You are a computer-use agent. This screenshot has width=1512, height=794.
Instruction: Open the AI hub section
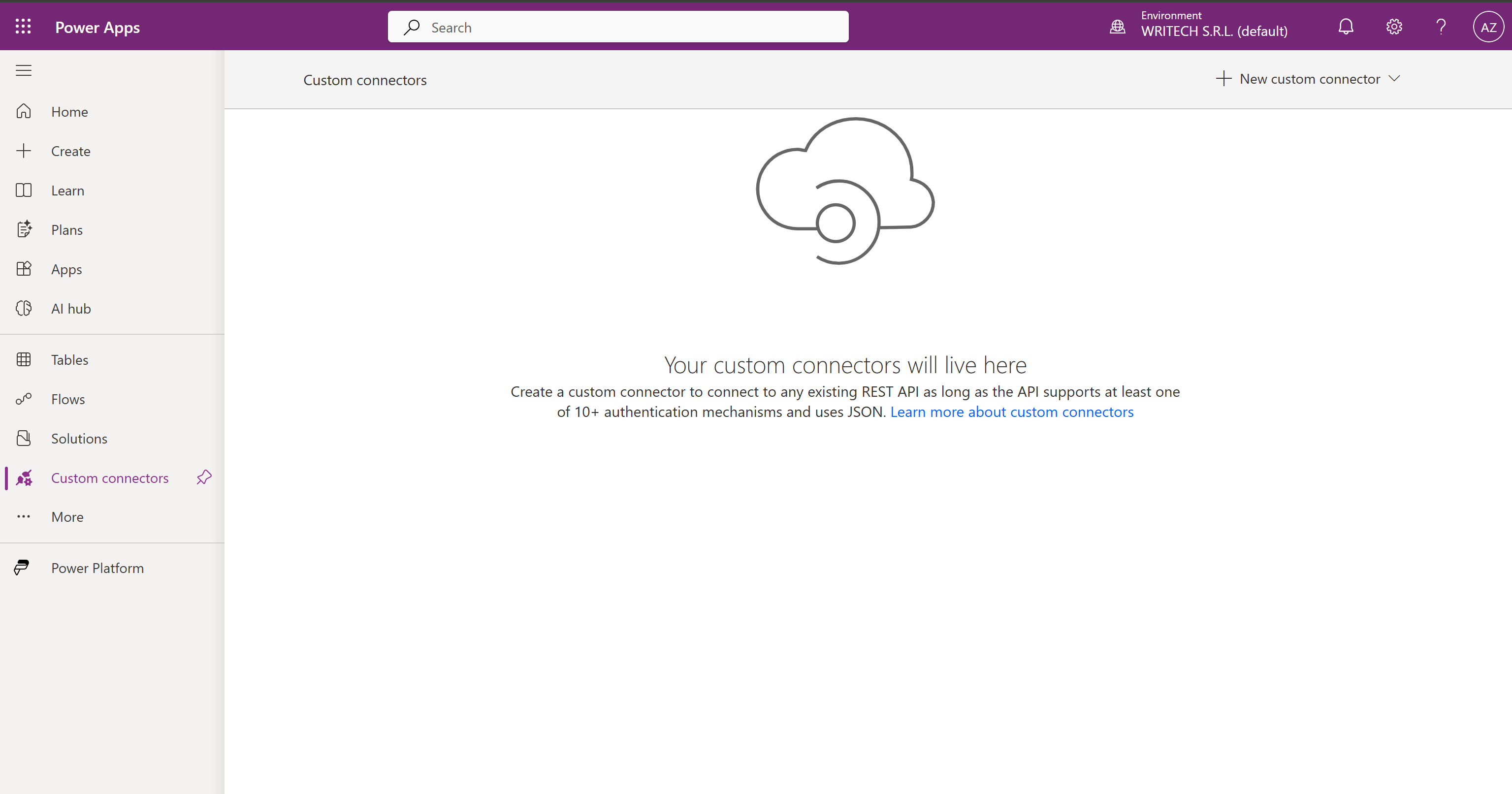(70, 308)
